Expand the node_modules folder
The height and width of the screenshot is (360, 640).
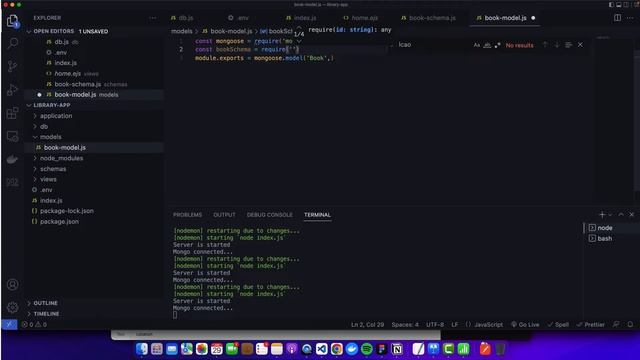61,158
